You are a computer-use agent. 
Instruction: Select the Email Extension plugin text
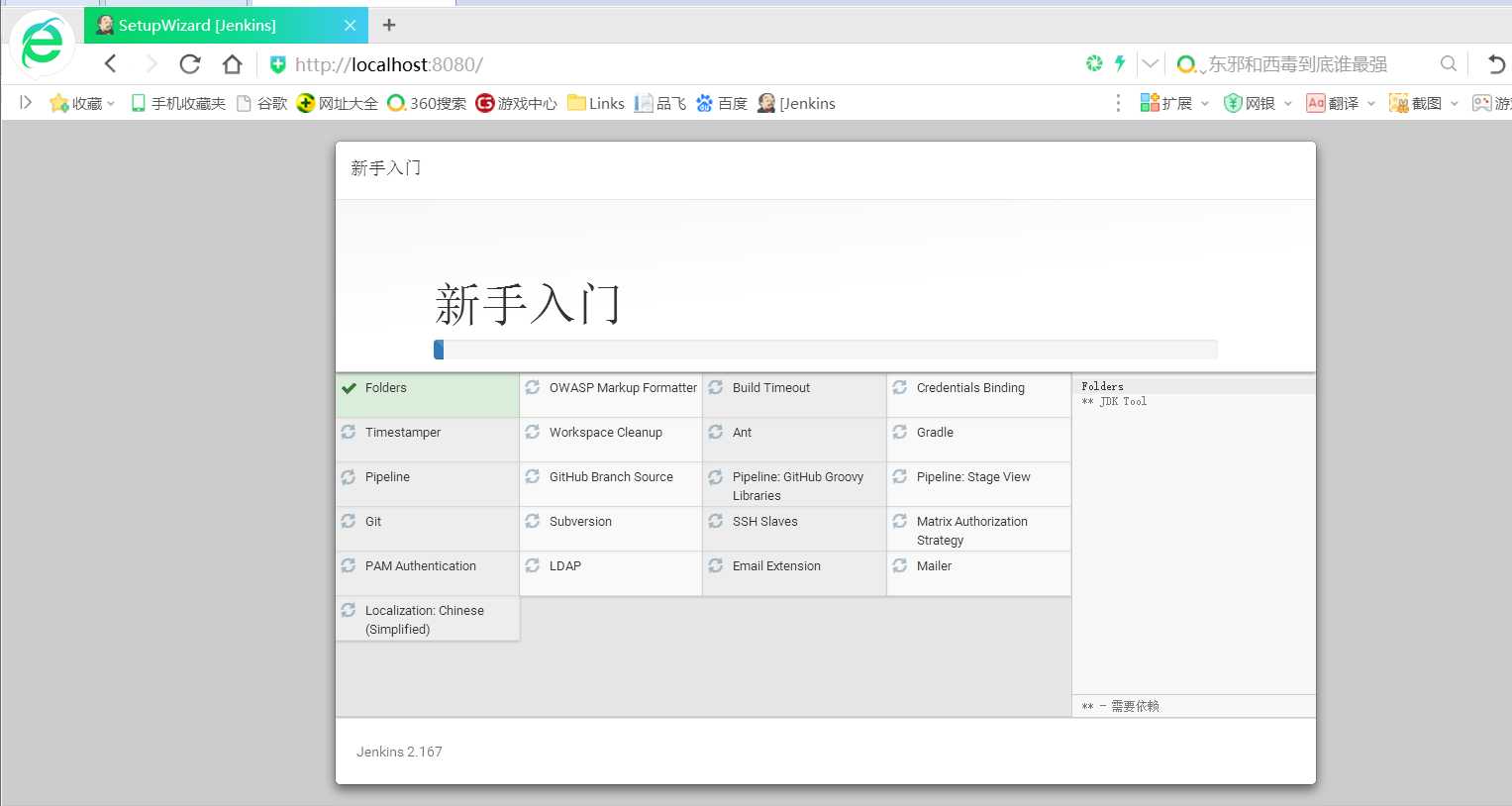click(x=776, y=566)
